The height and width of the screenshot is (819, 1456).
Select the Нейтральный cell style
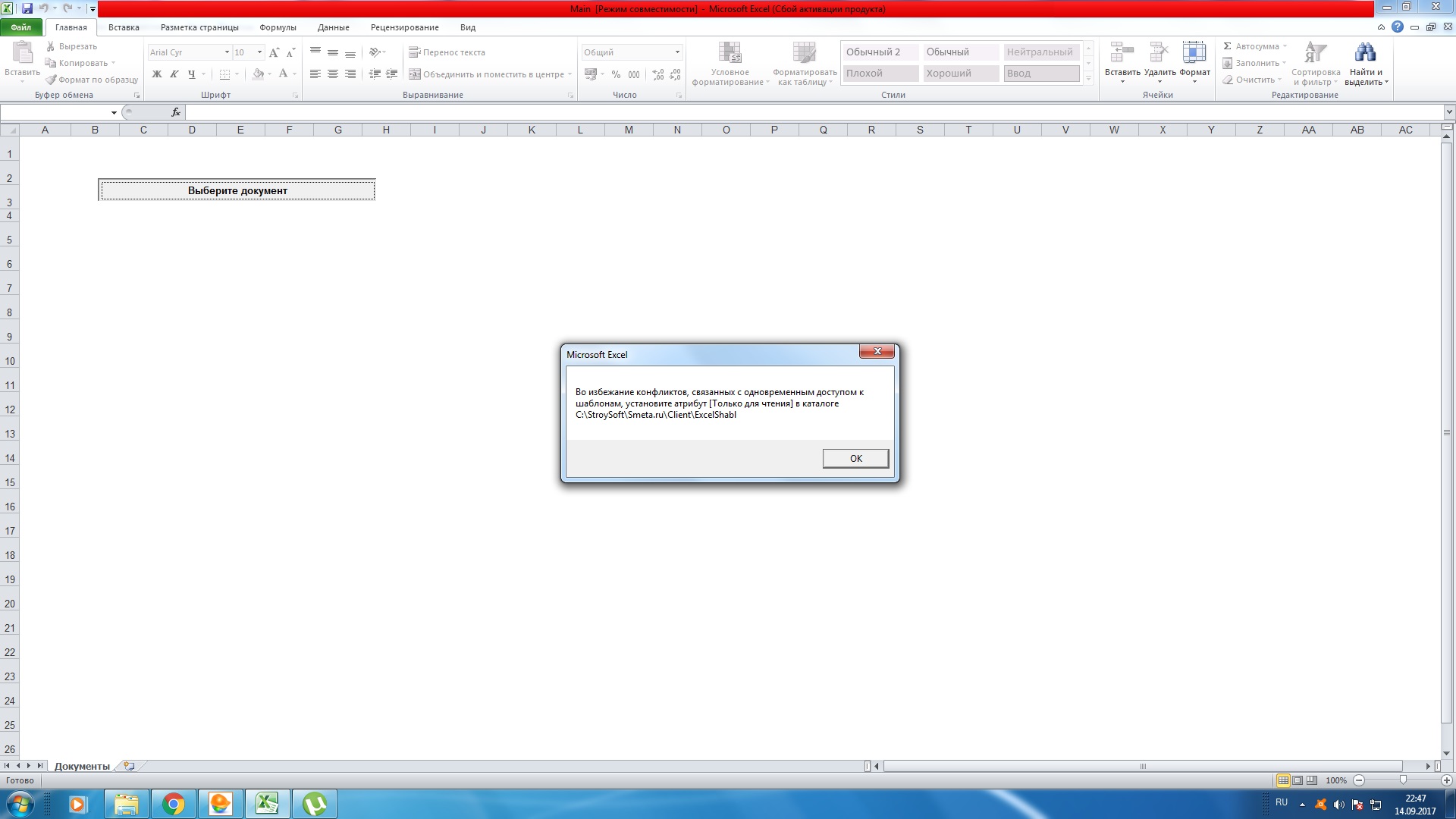[1041, 52]
